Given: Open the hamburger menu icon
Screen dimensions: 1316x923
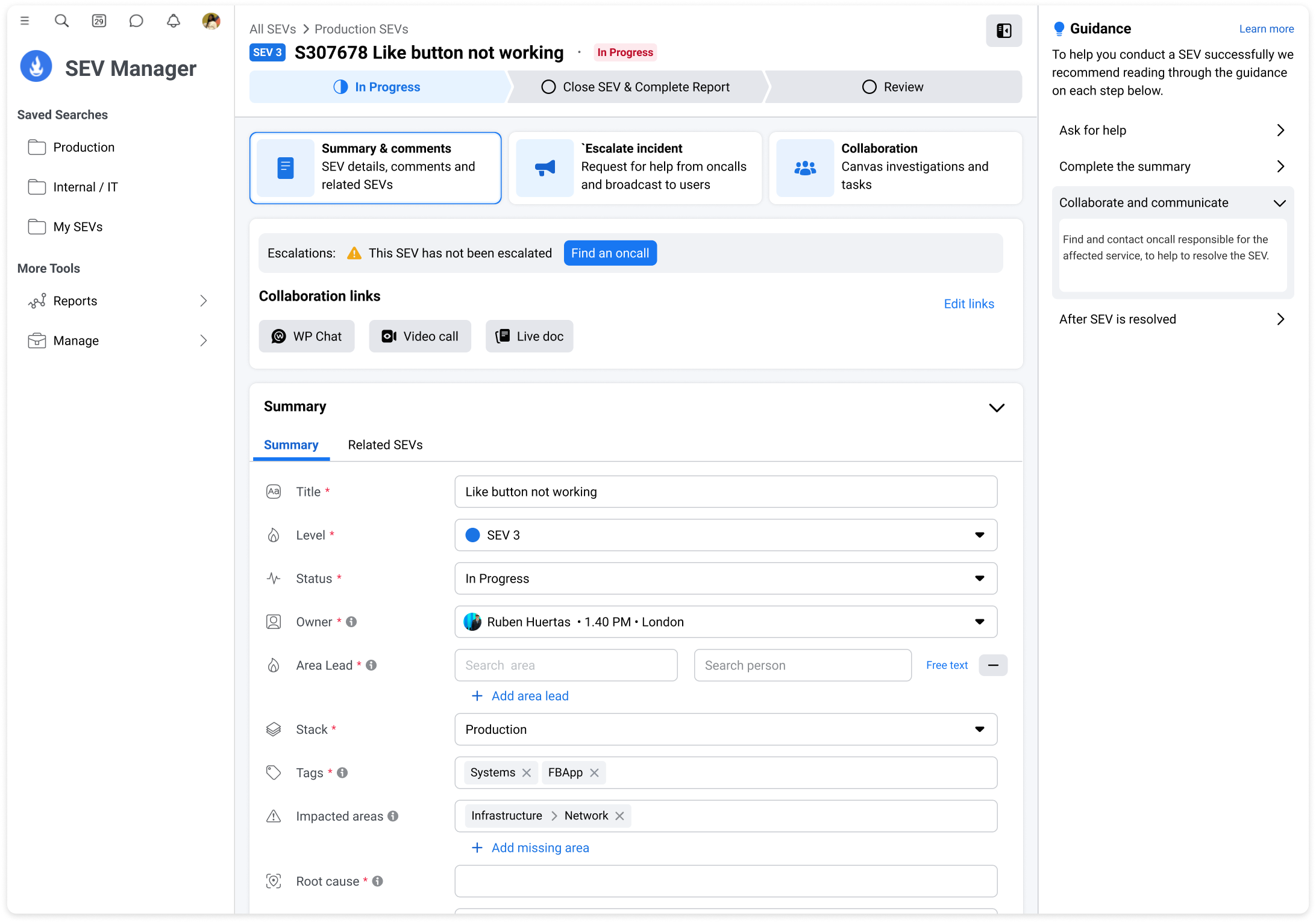Looking at the screenshot, I should coord(25,21).
